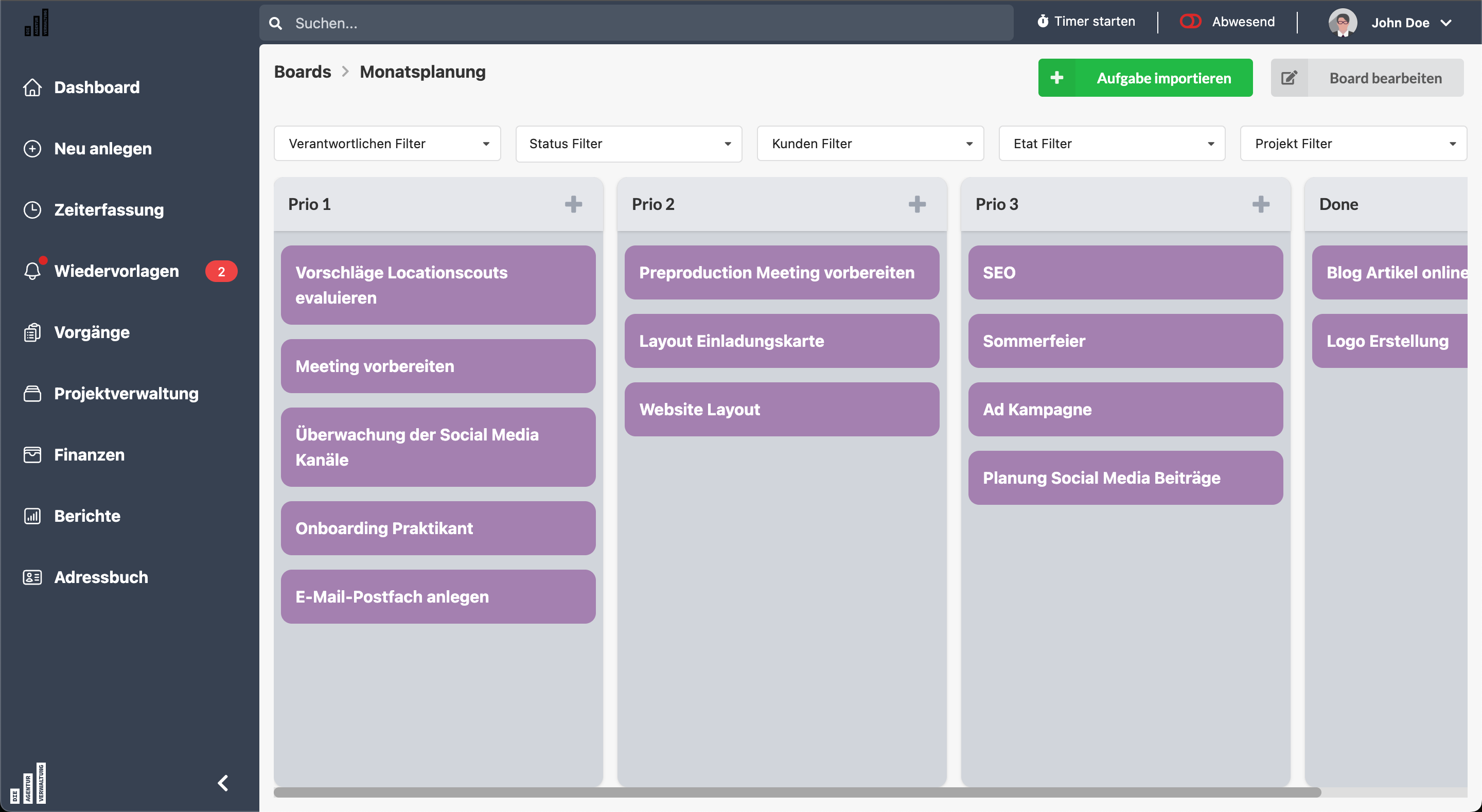Click the stopwatch Timer starten icon

pyautogui.click(x=1043, y=21)
